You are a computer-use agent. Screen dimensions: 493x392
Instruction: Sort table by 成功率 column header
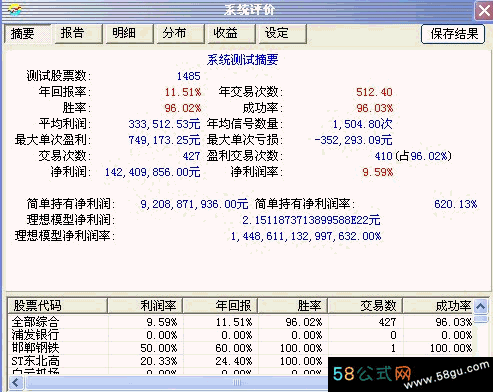click(438, 306)
